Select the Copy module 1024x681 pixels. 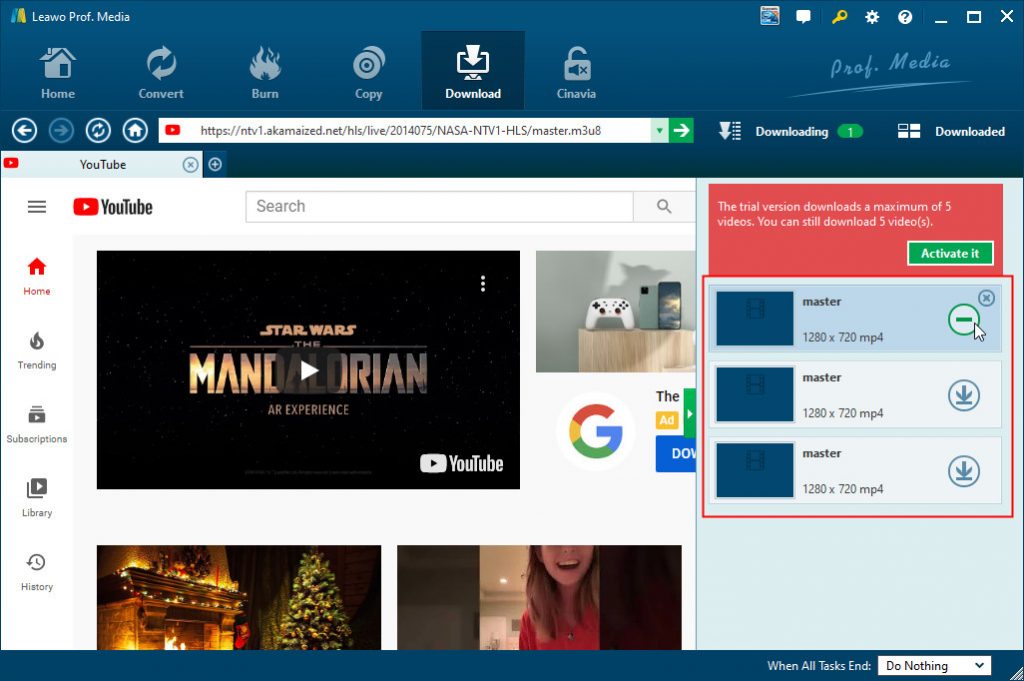click(367, 70)
